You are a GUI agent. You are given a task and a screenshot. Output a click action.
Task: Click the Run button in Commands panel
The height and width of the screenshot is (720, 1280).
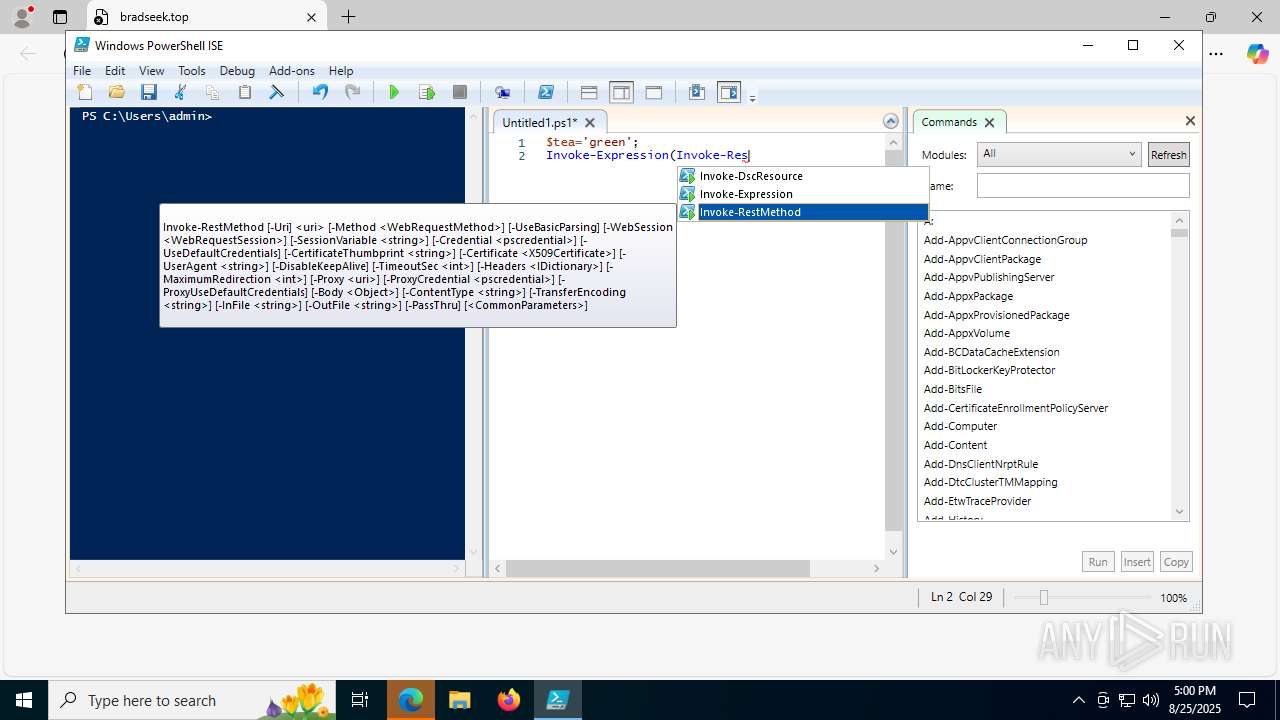(1098, 562)
